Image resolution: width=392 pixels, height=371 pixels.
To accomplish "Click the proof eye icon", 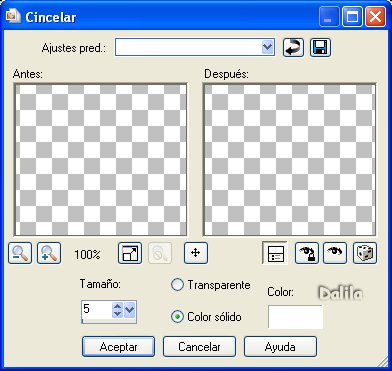I will point(335,253).
